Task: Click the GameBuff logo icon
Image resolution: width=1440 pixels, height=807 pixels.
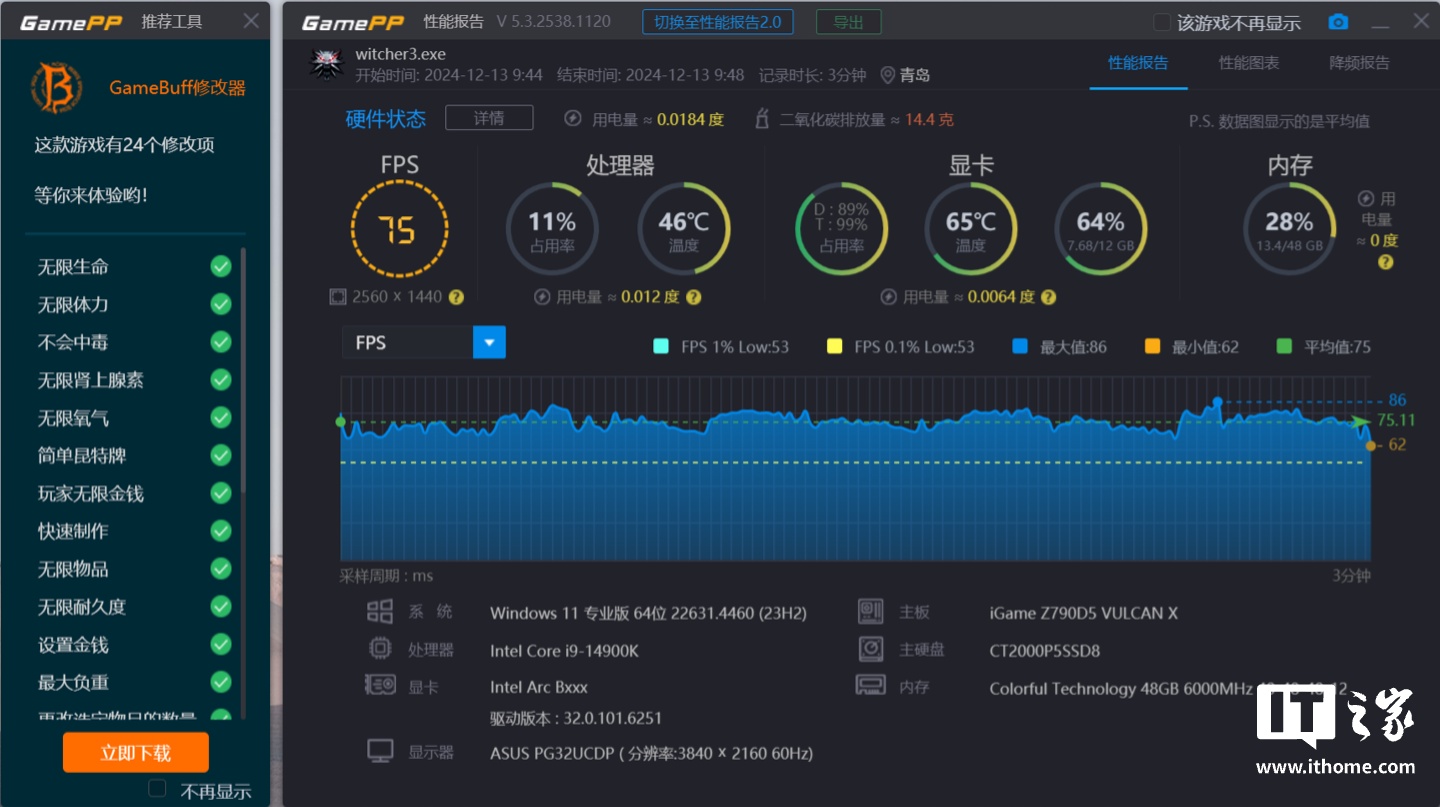Action: point(56,87)
